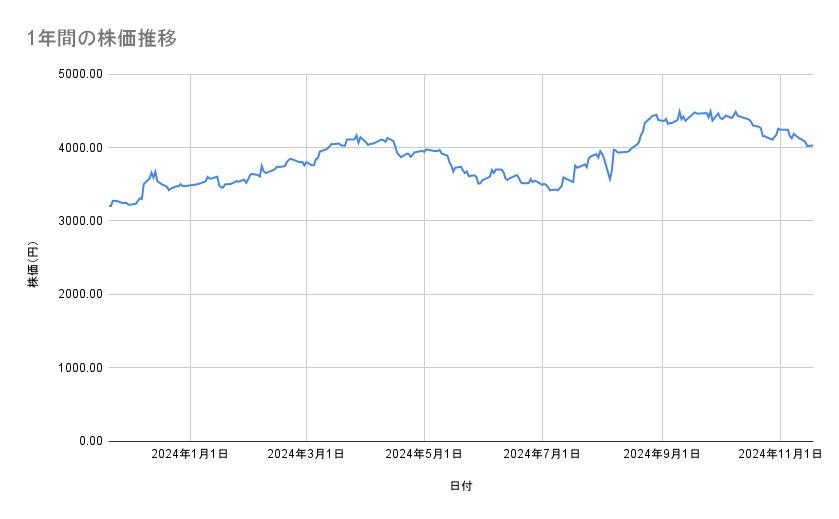The width and height of the screenshot is (839, 519).
Task: Click the 0.00 y-axis label
Action: 87,441
